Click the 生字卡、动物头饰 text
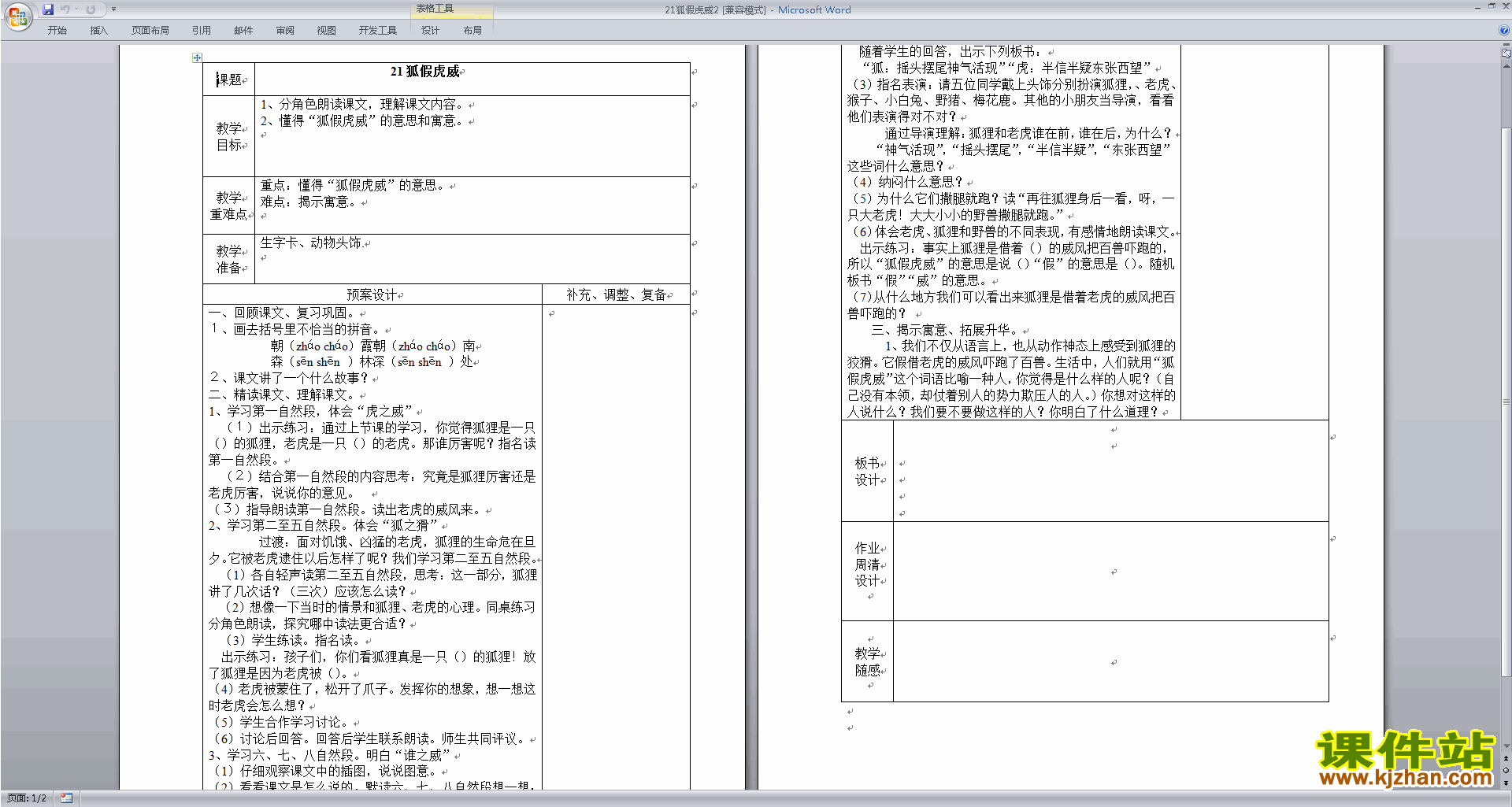The image size is (1512, 807). pyautogui.click(x=311, y=242)
